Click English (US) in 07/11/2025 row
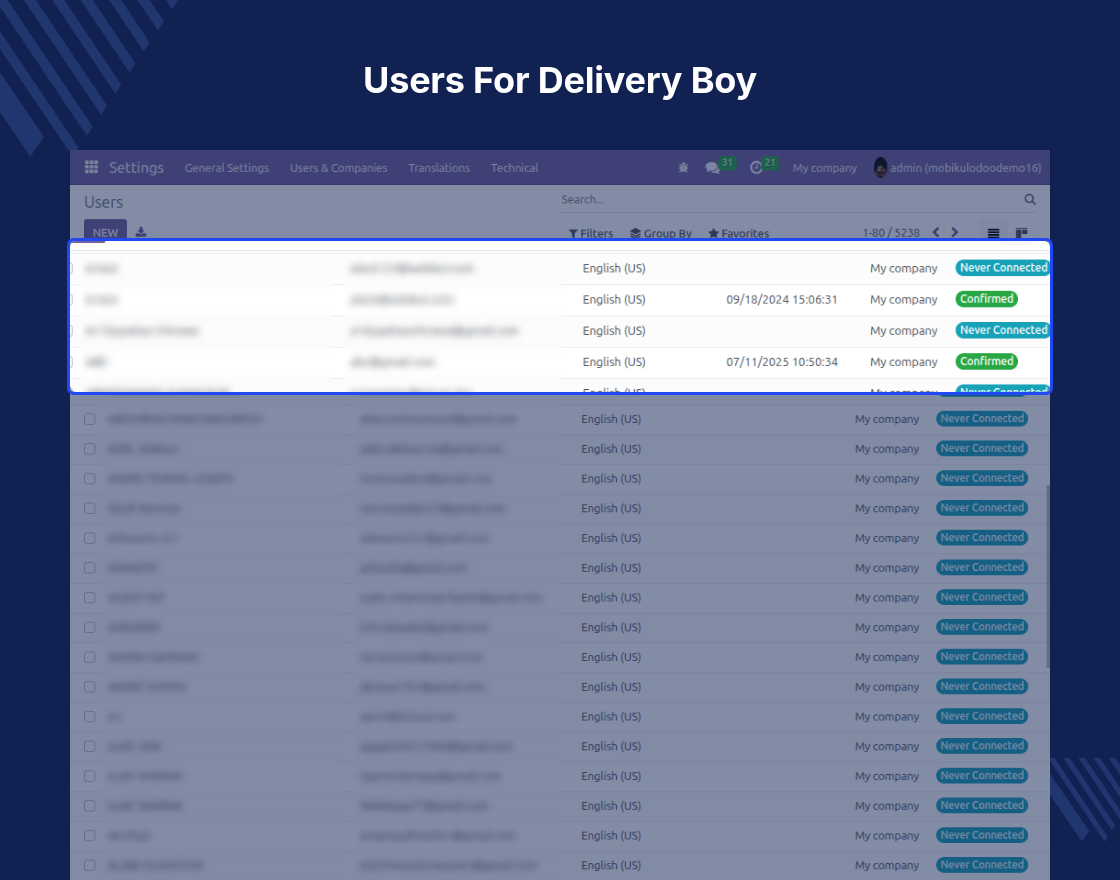 click(x=614, y=362)
